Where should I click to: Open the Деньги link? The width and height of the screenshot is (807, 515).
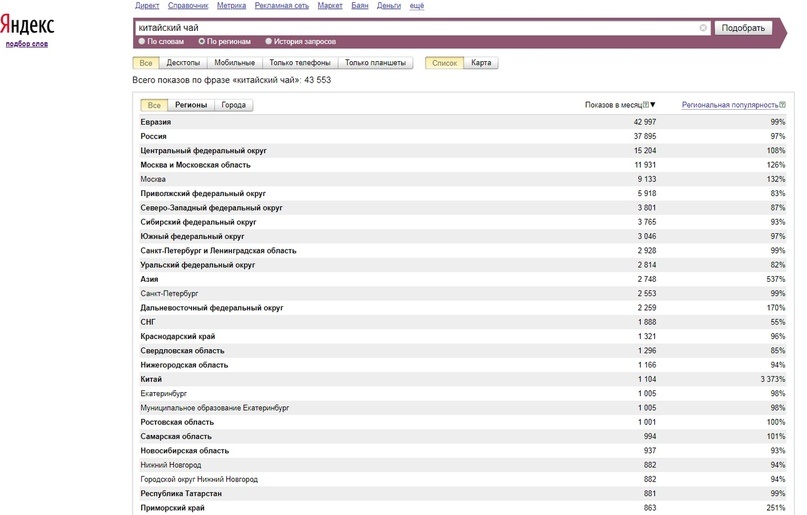(x=389, y=6)
